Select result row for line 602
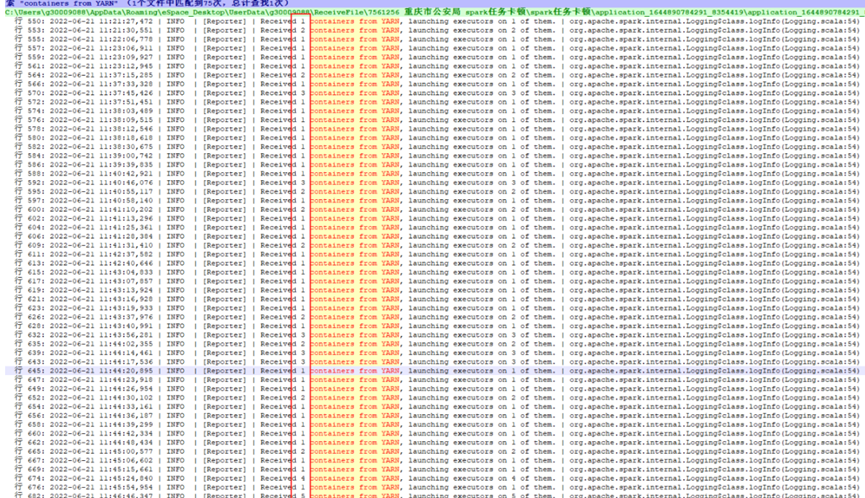 [435, 218]
